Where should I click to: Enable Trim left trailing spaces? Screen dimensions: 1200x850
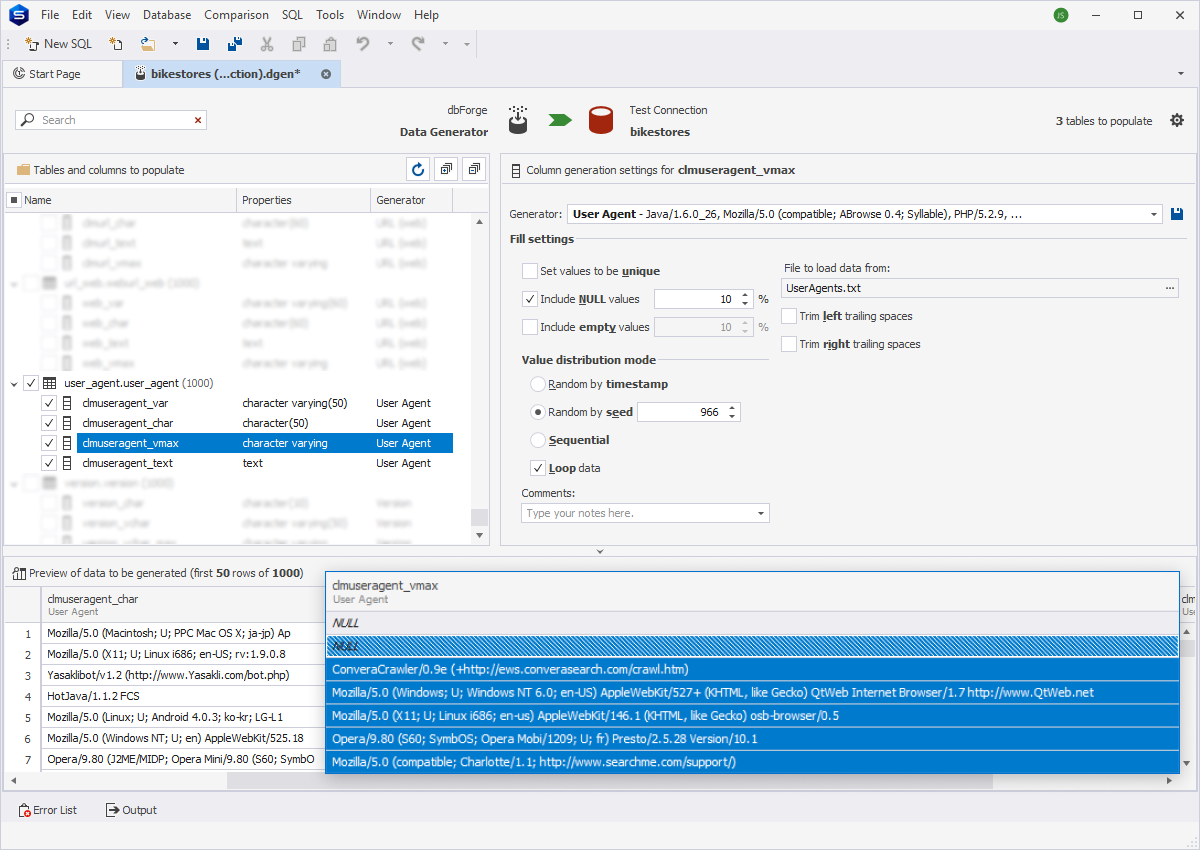click(x=789, y=316)
